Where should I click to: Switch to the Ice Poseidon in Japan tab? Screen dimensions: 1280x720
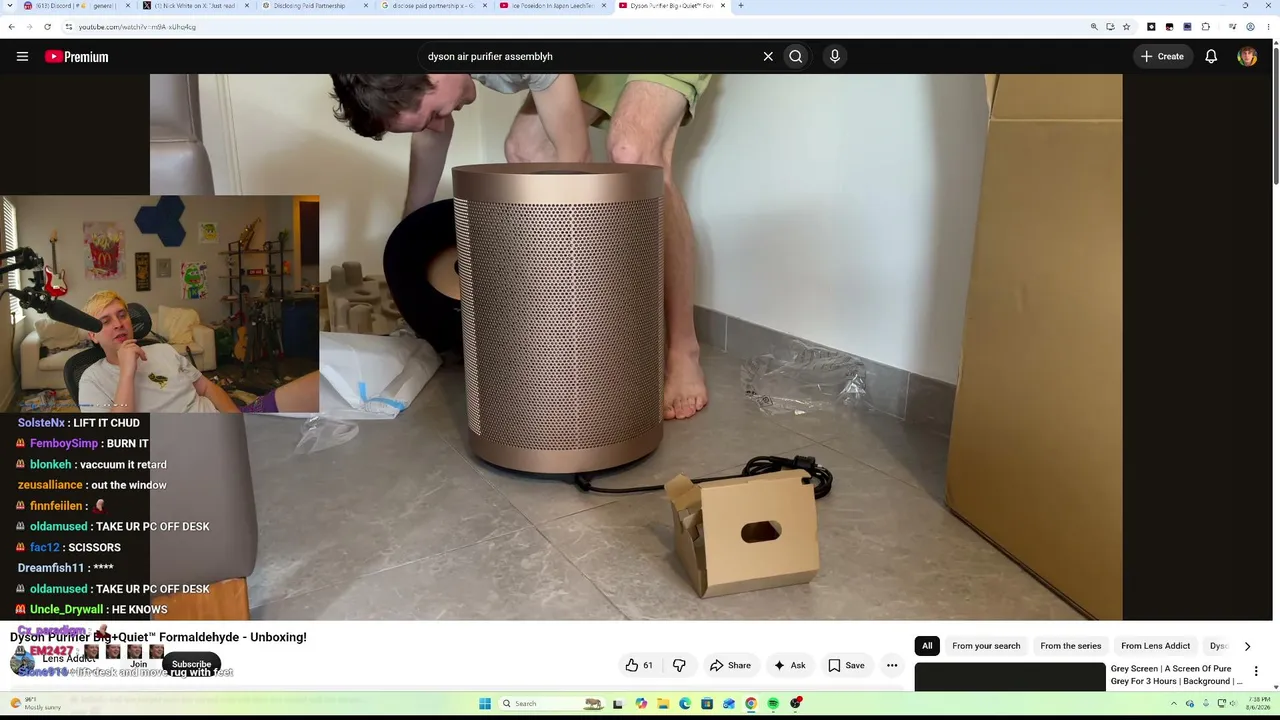point(552,6)
